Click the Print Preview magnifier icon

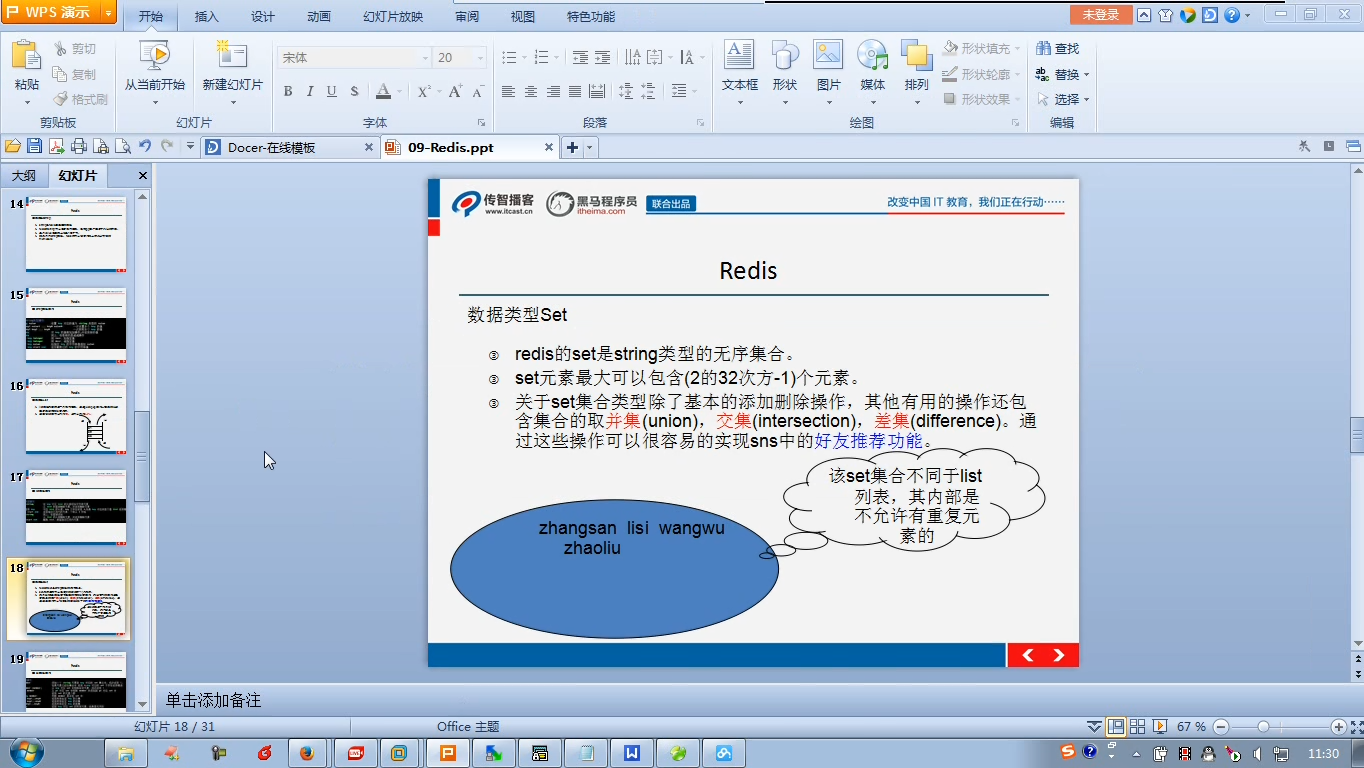(122, 146)
